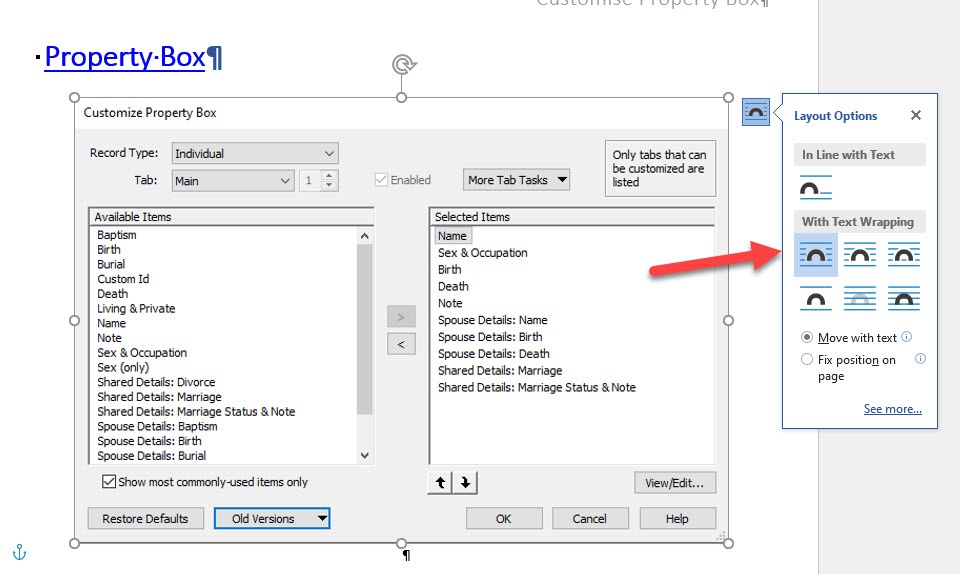Click the OK button
This screenshot has height=574, width=960.
[504, 518]
